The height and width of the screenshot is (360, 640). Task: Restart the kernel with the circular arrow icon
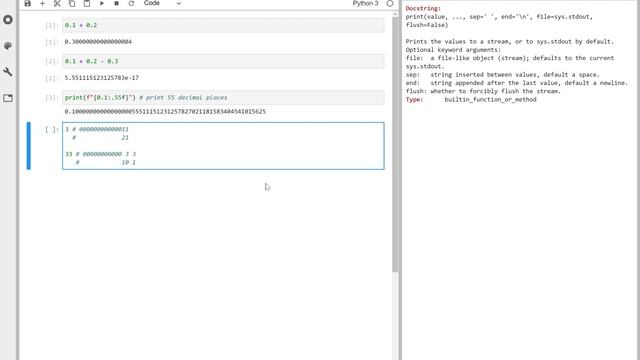(131, 3)
